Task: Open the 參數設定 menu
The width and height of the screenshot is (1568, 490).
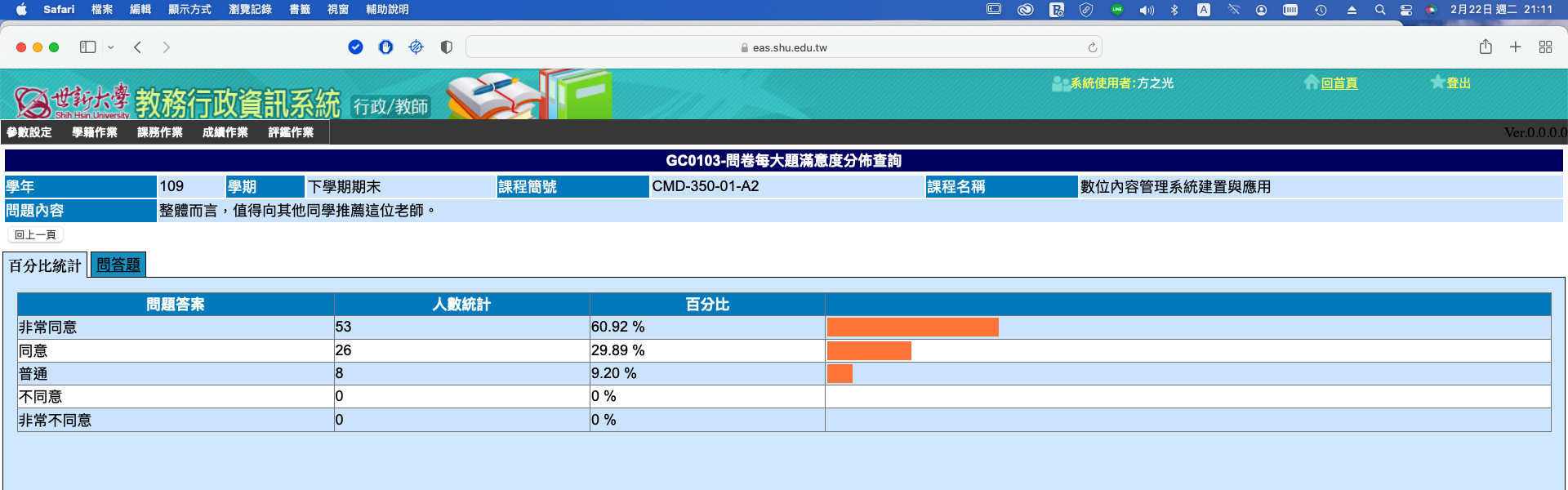Action: (29, 132)
